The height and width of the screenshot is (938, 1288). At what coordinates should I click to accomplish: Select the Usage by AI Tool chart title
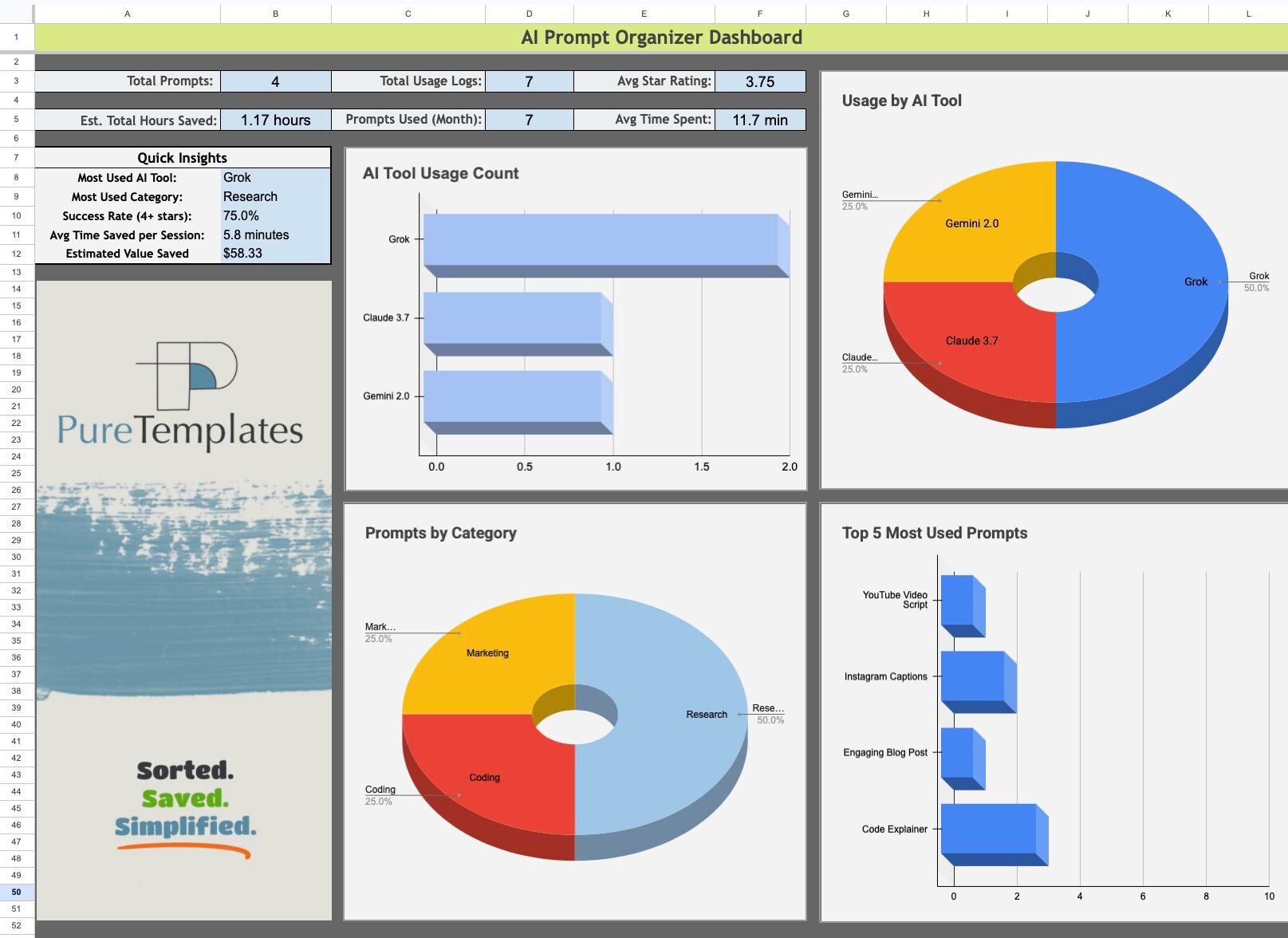(901, 100)
